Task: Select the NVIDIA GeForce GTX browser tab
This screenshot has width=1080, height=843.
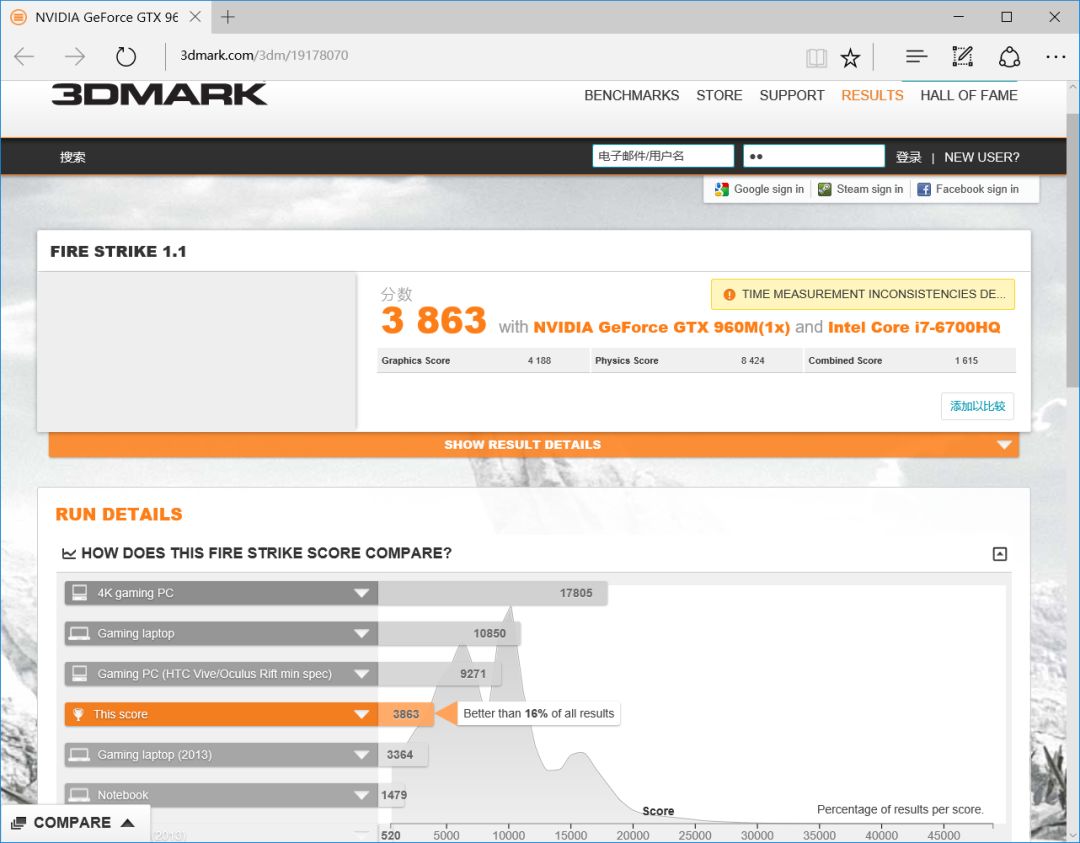Action: point(107,17)
